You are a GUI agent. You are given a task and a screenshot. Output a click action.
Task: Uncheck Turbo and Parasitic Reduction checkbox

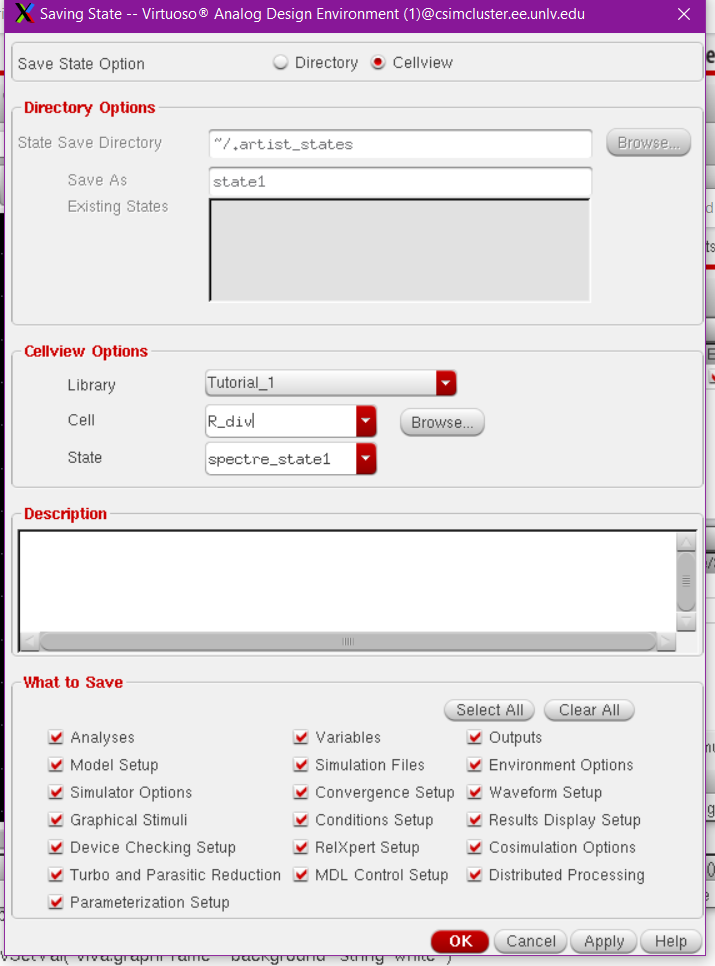pos(56,875)
